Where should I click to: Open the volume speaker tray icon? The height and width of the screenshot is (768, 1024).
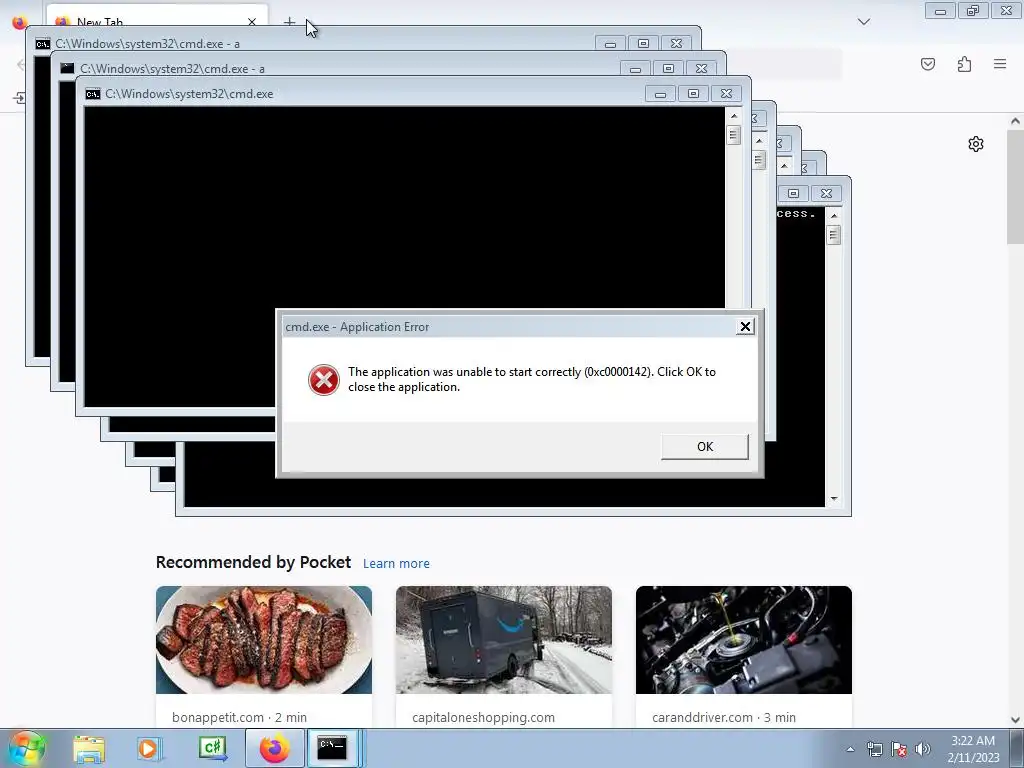(922, 749)
